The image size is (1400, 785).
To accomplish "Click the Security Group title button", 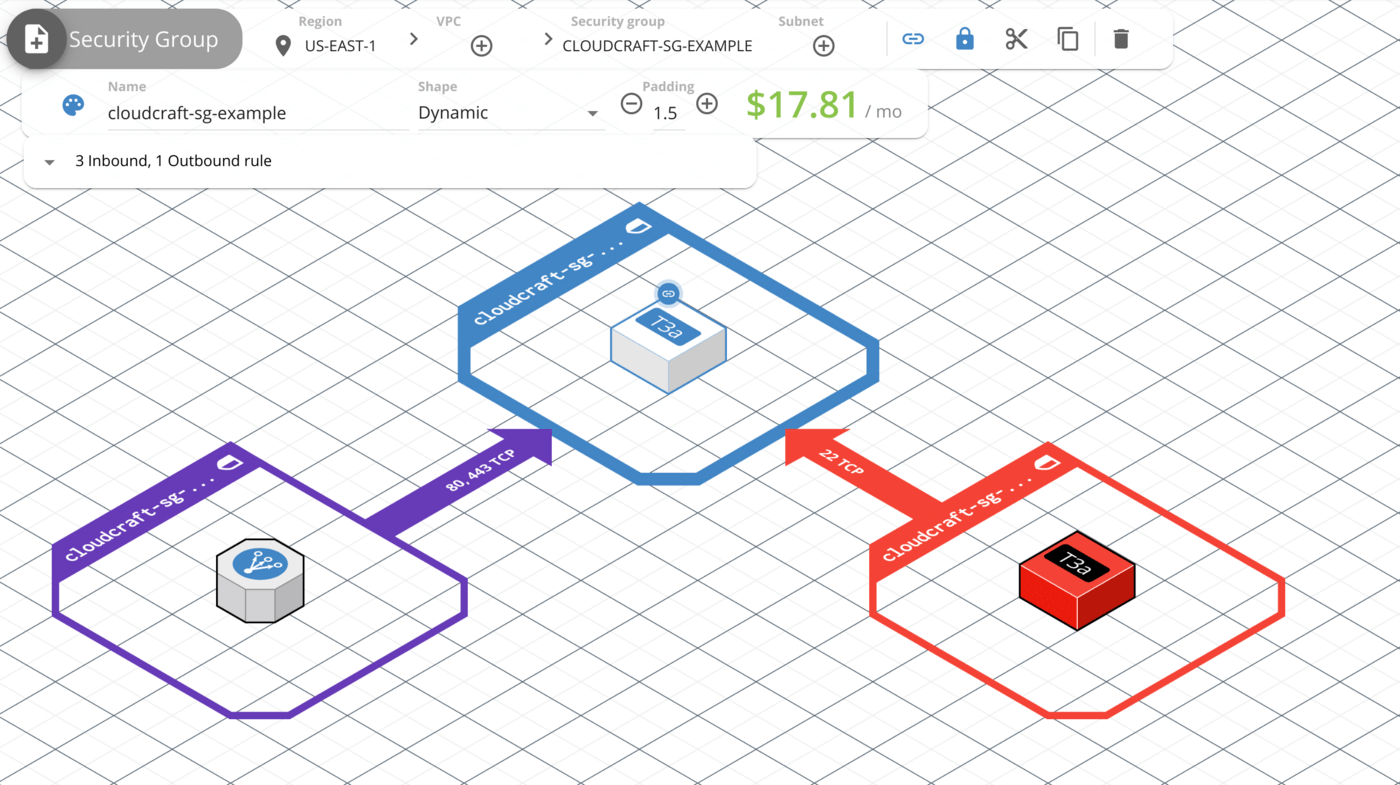I will click(125, 39).
